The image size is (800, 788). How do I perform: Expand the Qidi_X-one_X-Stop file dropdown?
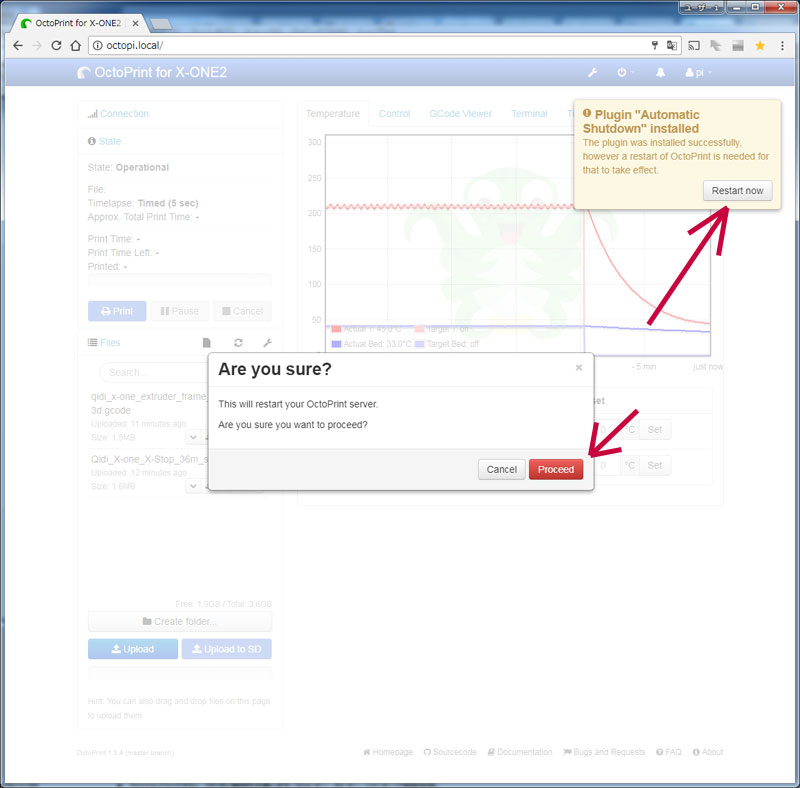(193, 486)
